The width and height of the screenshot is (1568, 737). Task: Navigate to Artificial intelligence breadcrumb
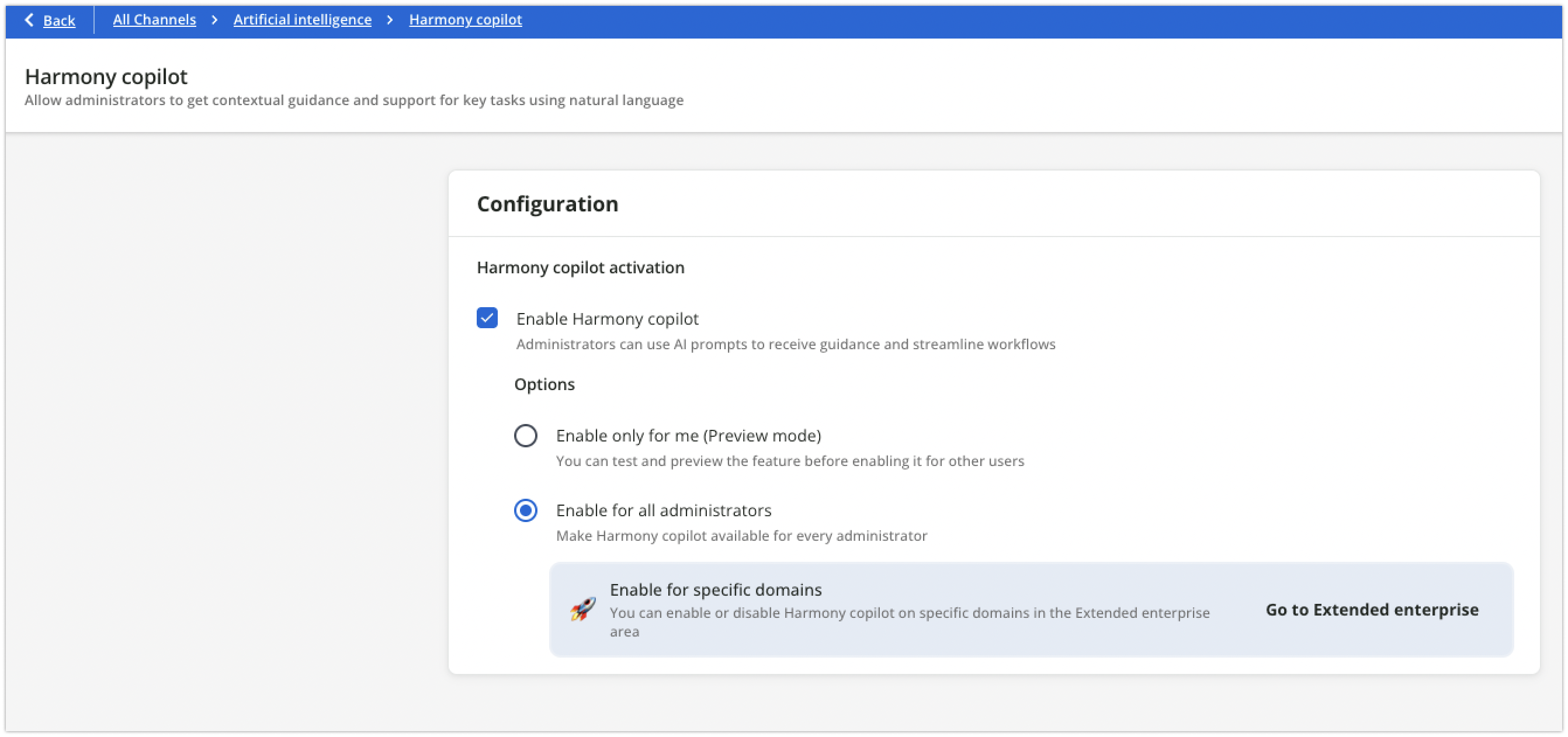[x=303, y=20]
